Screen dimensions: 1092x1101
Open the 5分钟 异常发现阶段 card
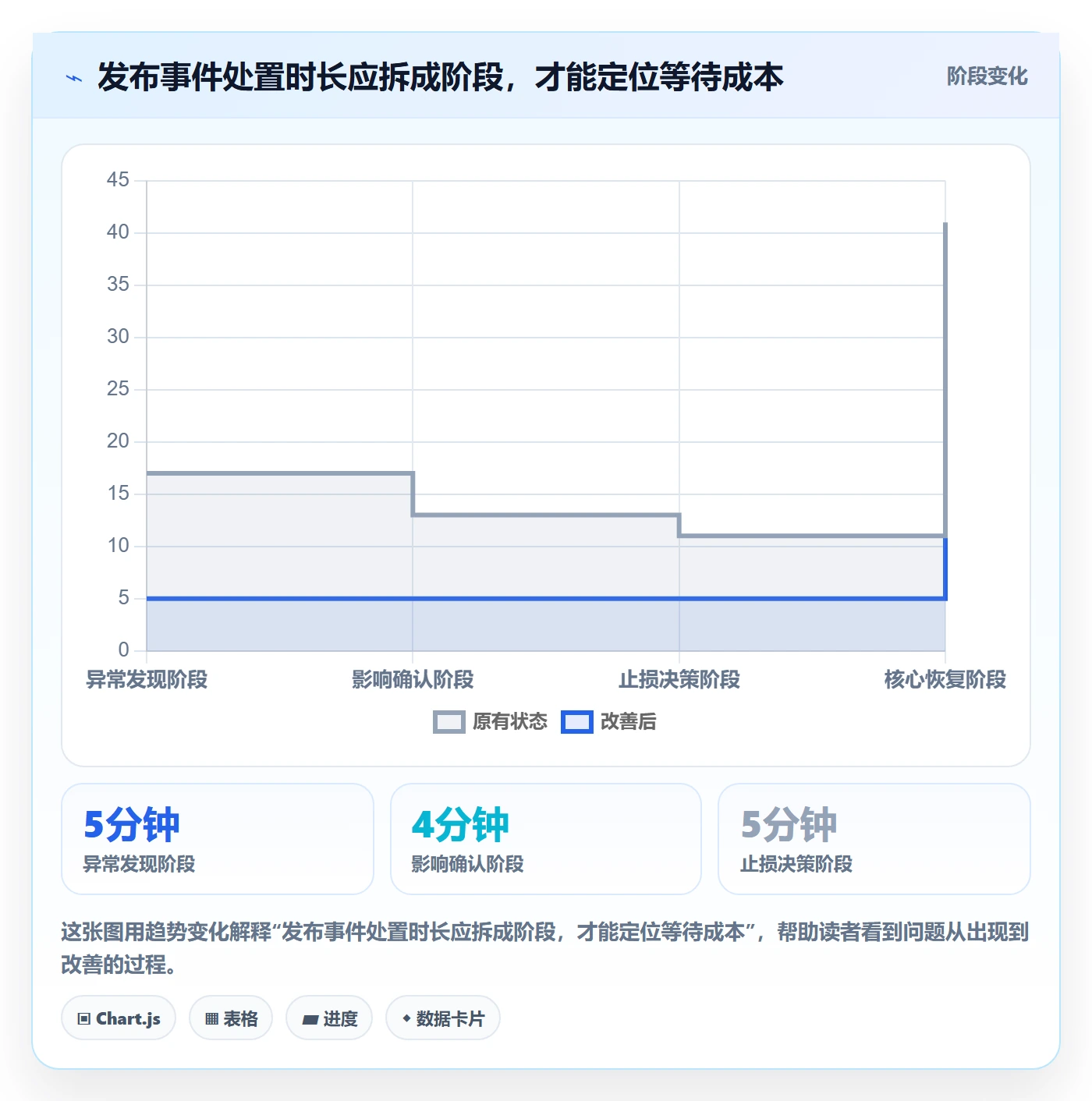(218, 839)
